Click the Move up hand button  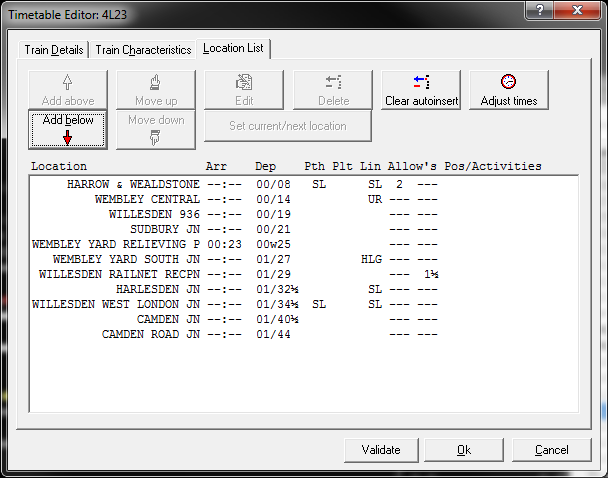pyautogui.click(x=156, y=90)
